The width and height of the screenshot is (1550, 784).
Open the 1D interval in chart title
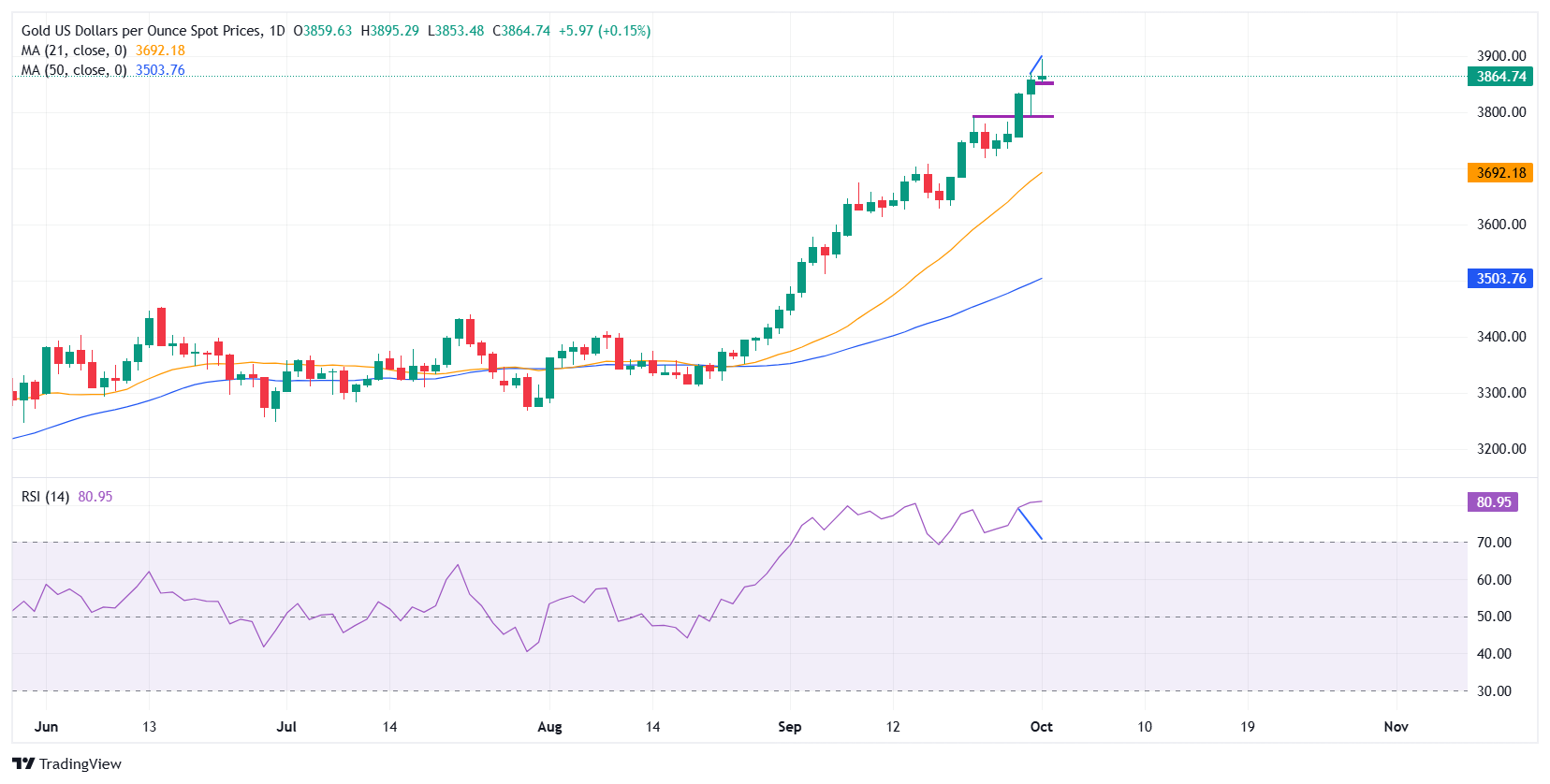pyautogui.click(x=277, y=31)
